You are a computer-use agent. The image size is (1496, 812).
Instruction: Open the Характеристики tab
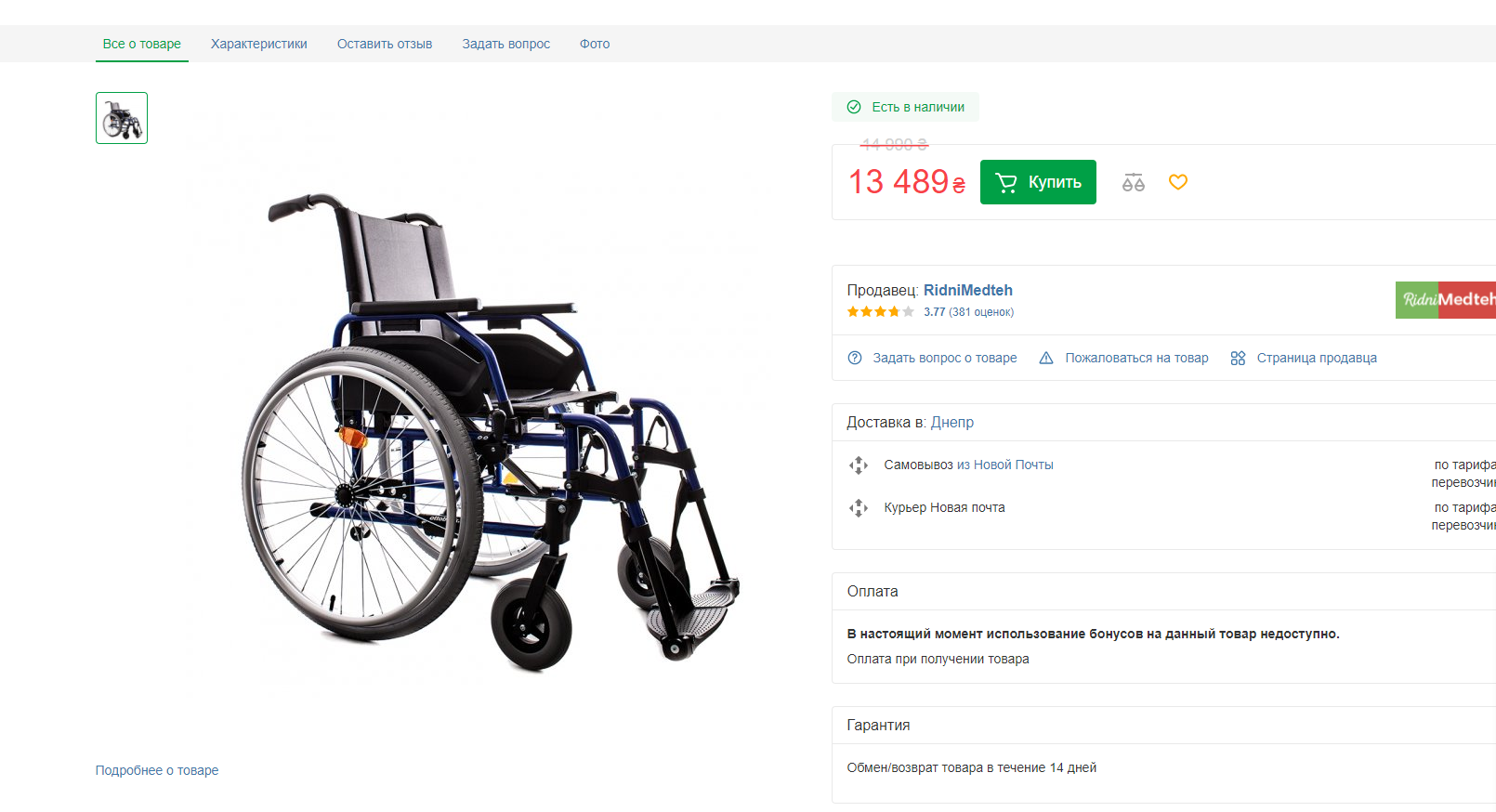259,44
